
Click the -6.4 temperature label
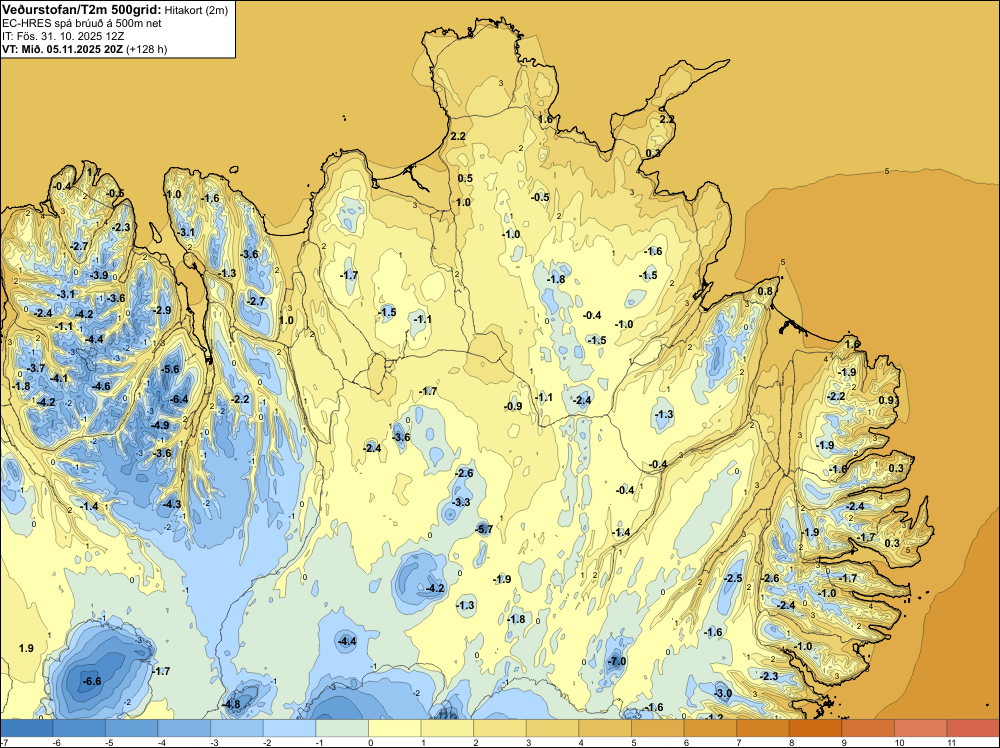[x=179, y=399]
